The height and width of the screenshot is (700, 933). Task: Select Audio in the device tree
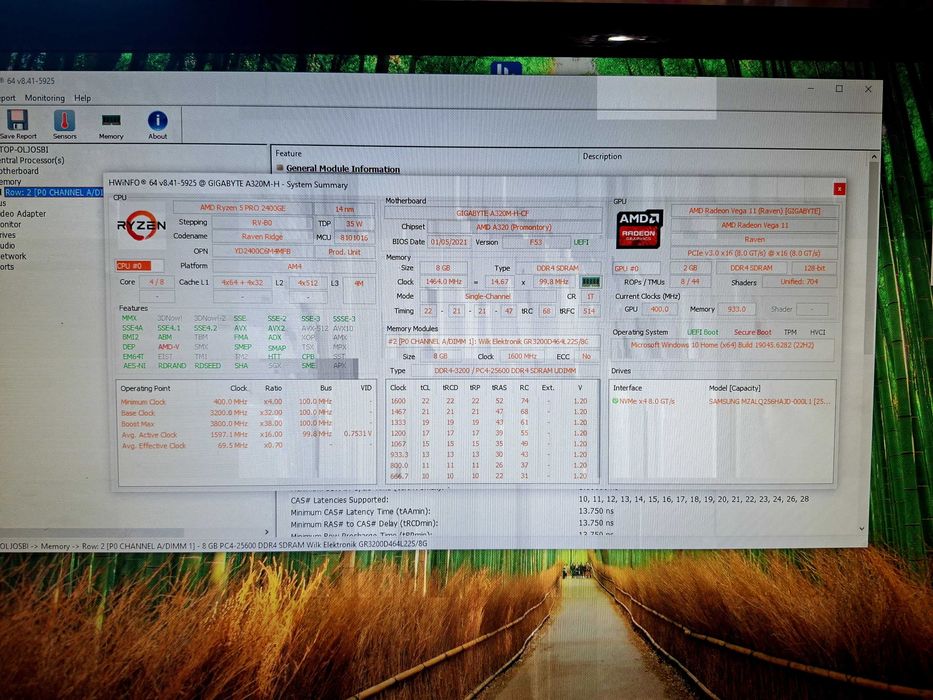point(8,246)
